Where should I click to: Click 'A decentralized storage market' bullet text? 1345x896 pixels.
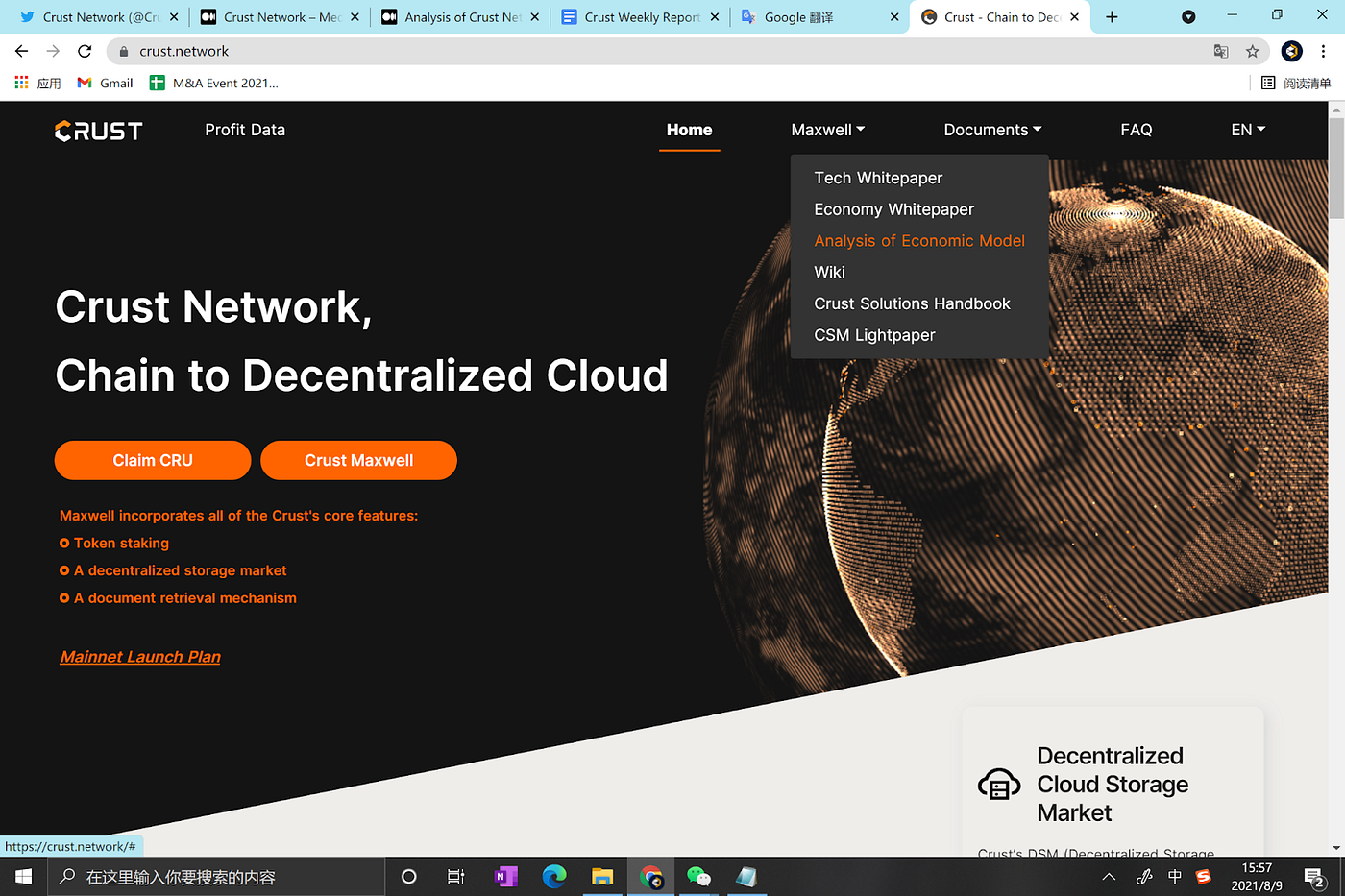click(x=181, y=570)
